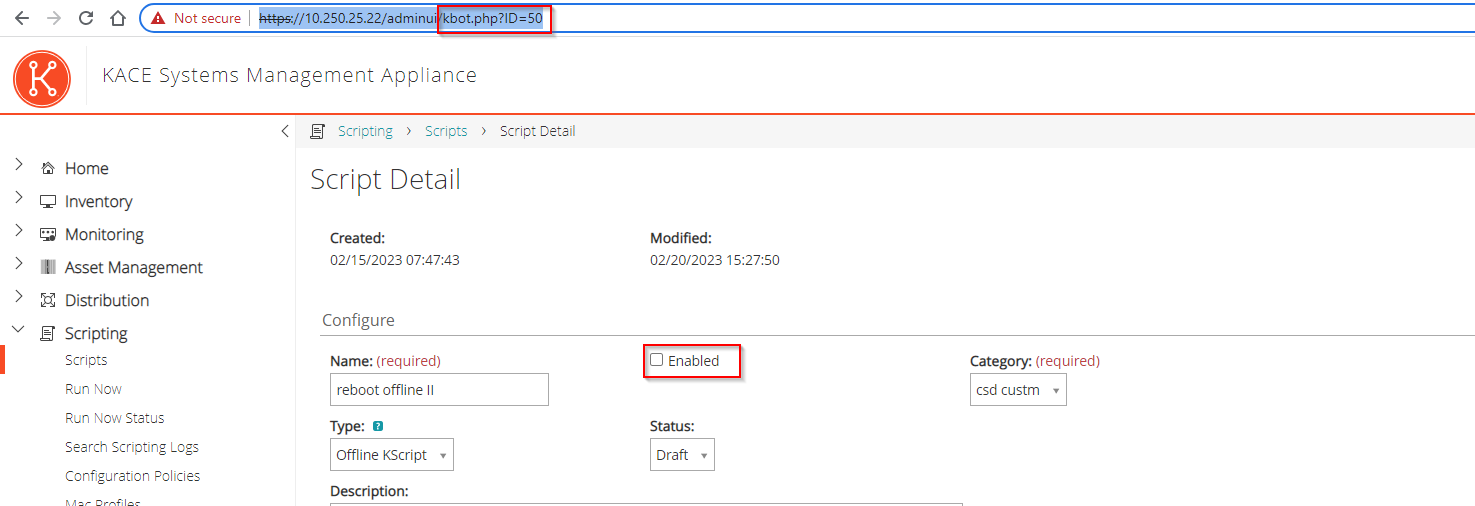Click the browser address bar URL
Viewport: 1475px width, 506px height.
(x=401, y=18)
